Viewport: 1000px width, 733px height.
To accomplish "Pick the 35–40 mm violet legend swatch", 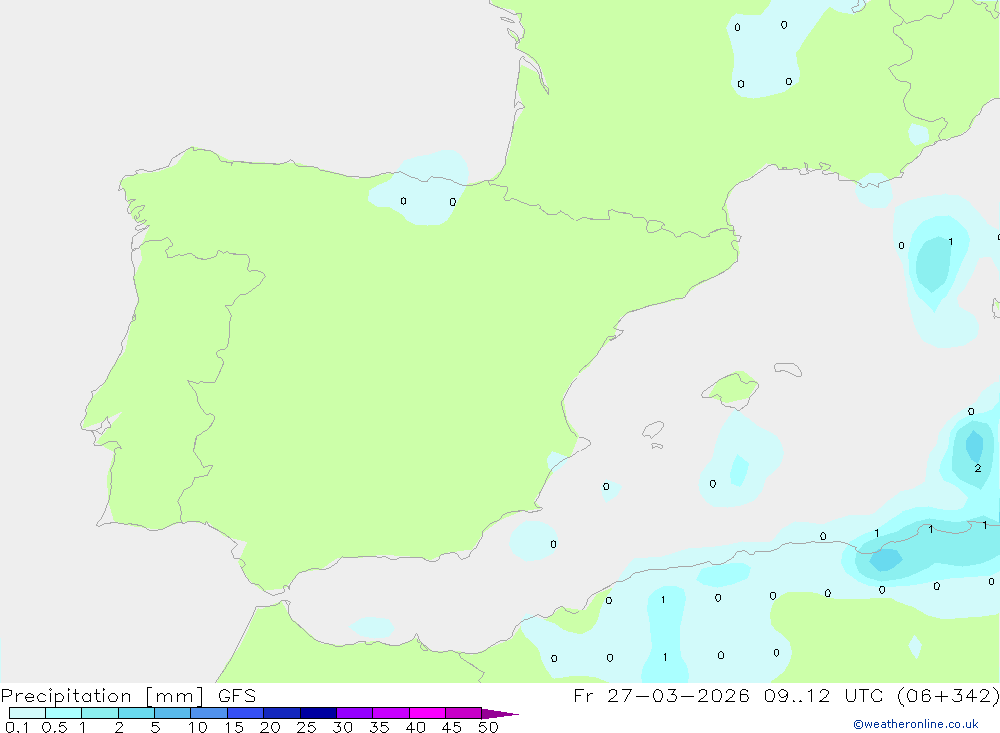I will click(x=390, y=713).
